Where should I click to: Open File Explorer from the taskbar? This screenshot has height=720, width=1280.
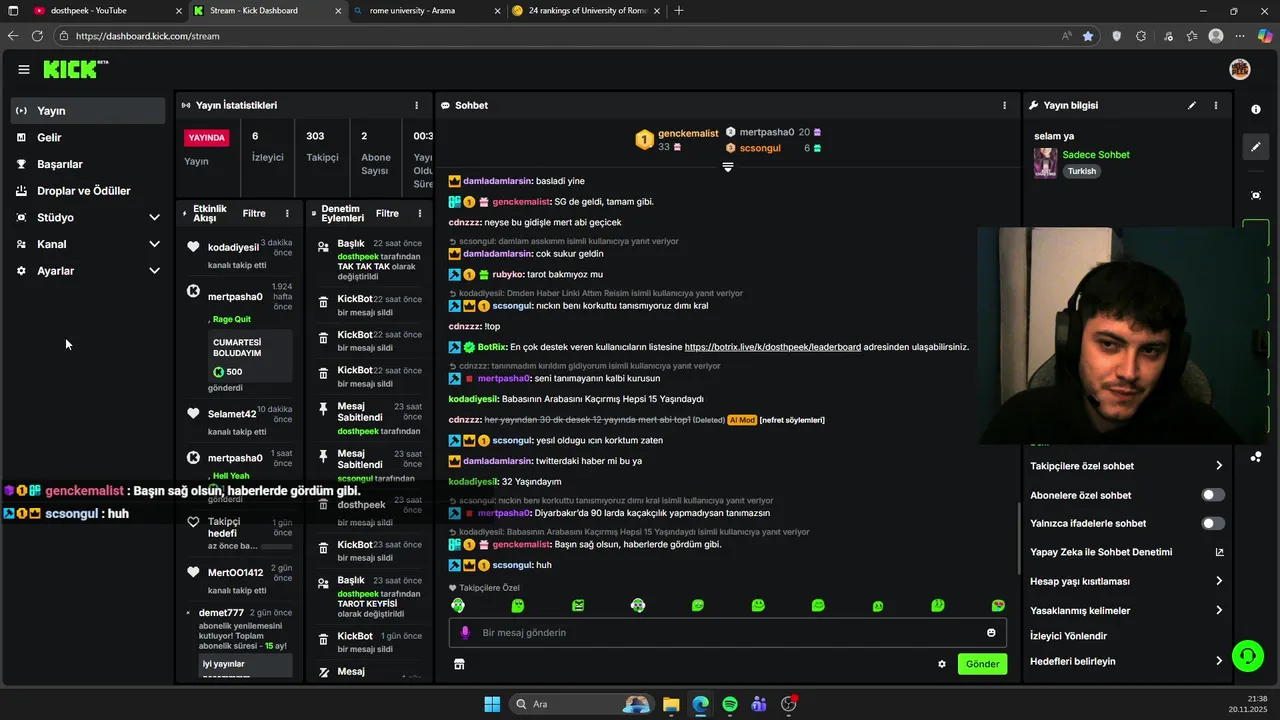click(671, 704)
